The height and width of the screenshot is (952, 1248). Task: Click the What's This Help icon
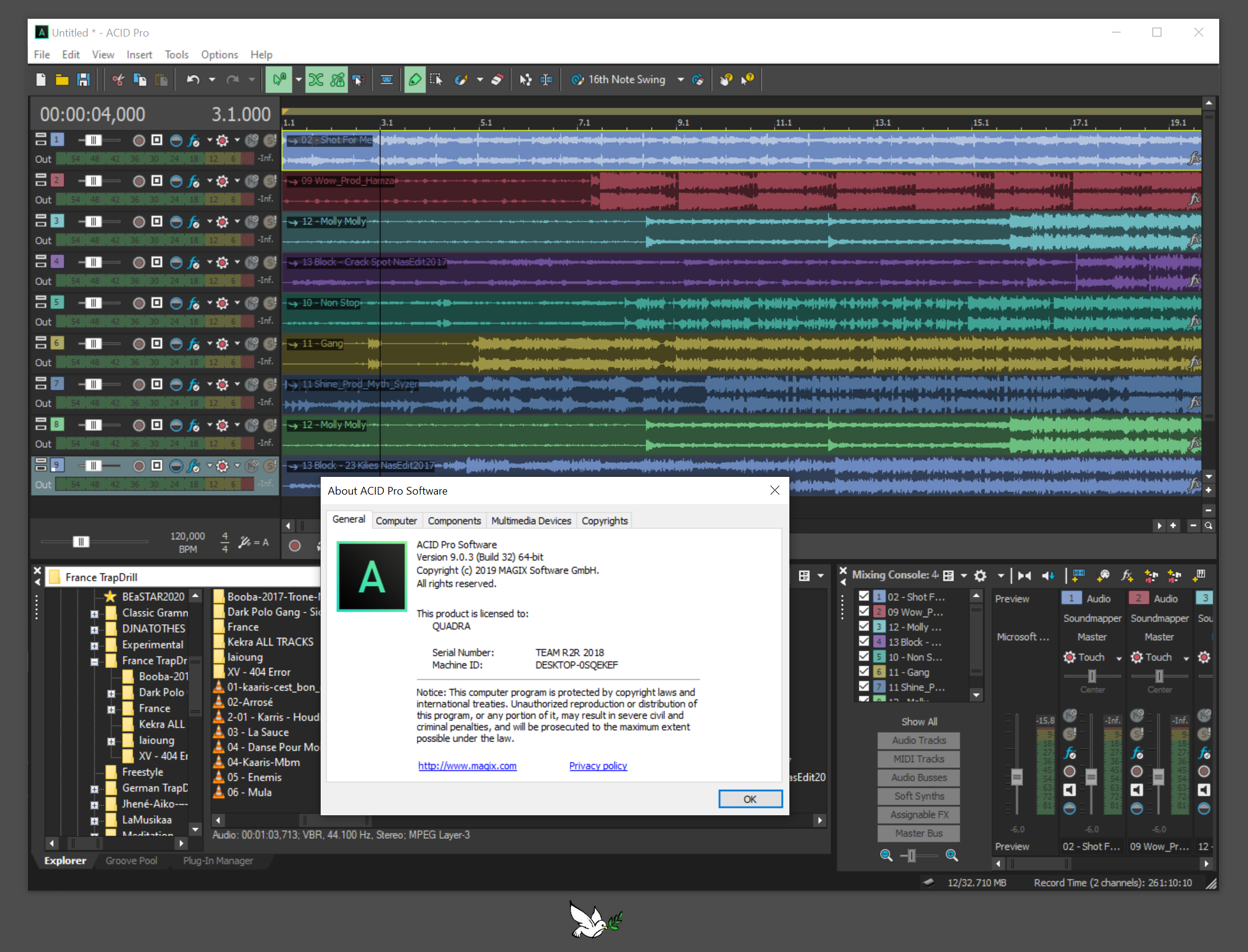coord(748,80)
